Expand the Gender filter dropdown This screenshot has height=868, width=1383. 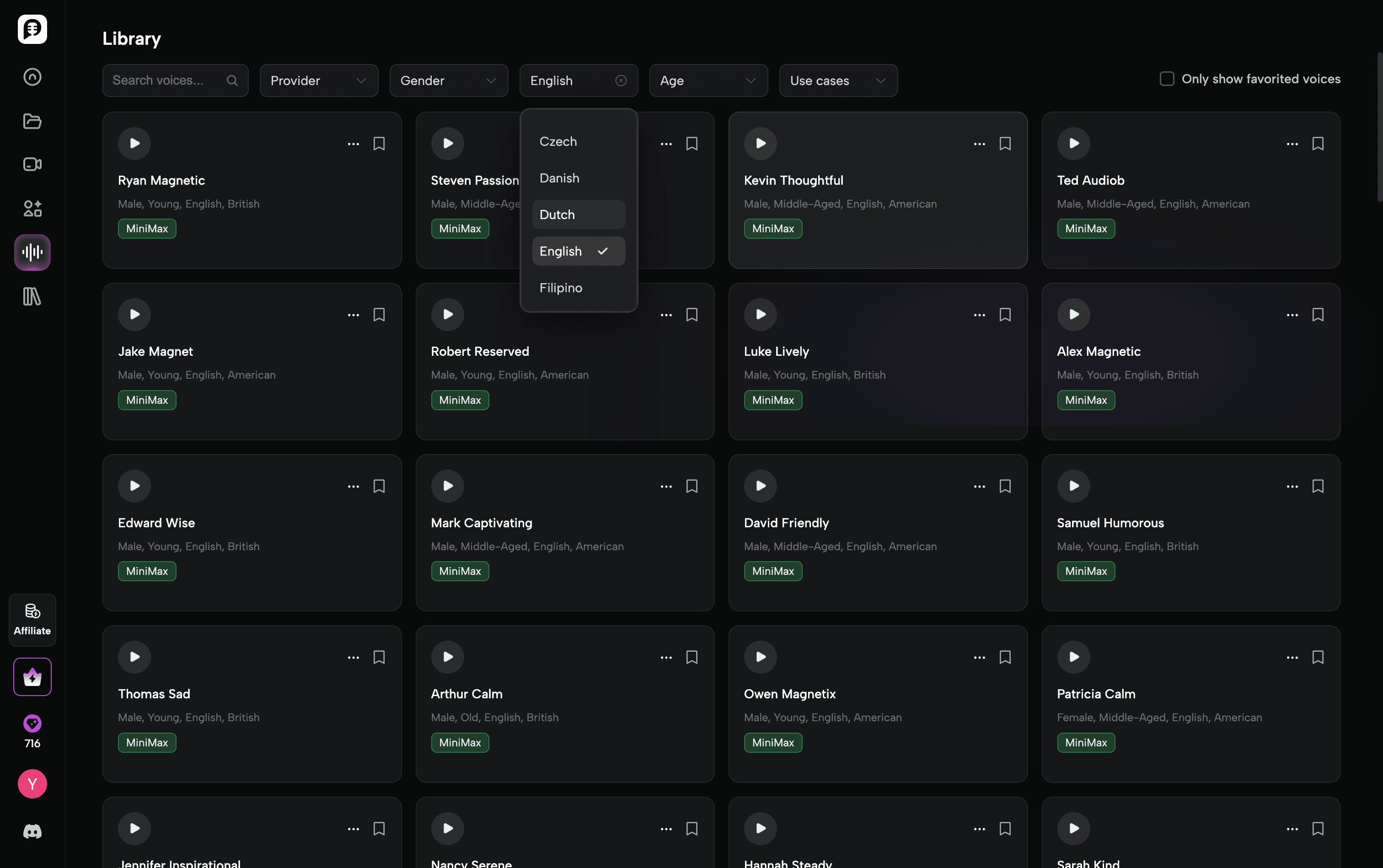(448, 80)
